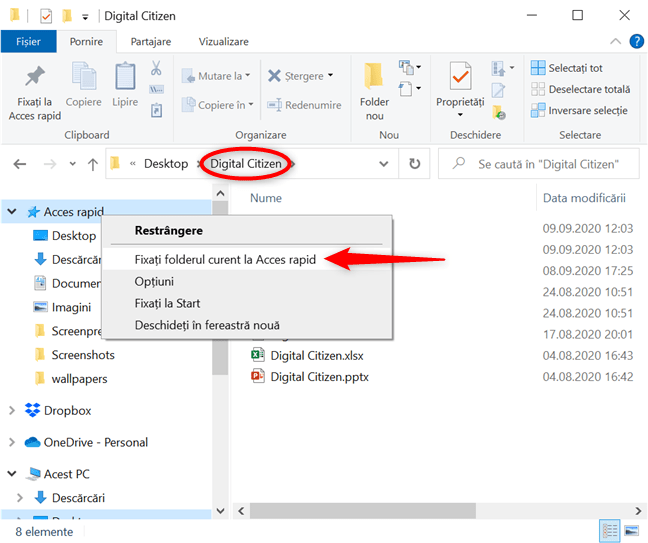Click Digital Citizen in the address path
The height and width of the screenshot is (543, 648).
tap(246, 164)
